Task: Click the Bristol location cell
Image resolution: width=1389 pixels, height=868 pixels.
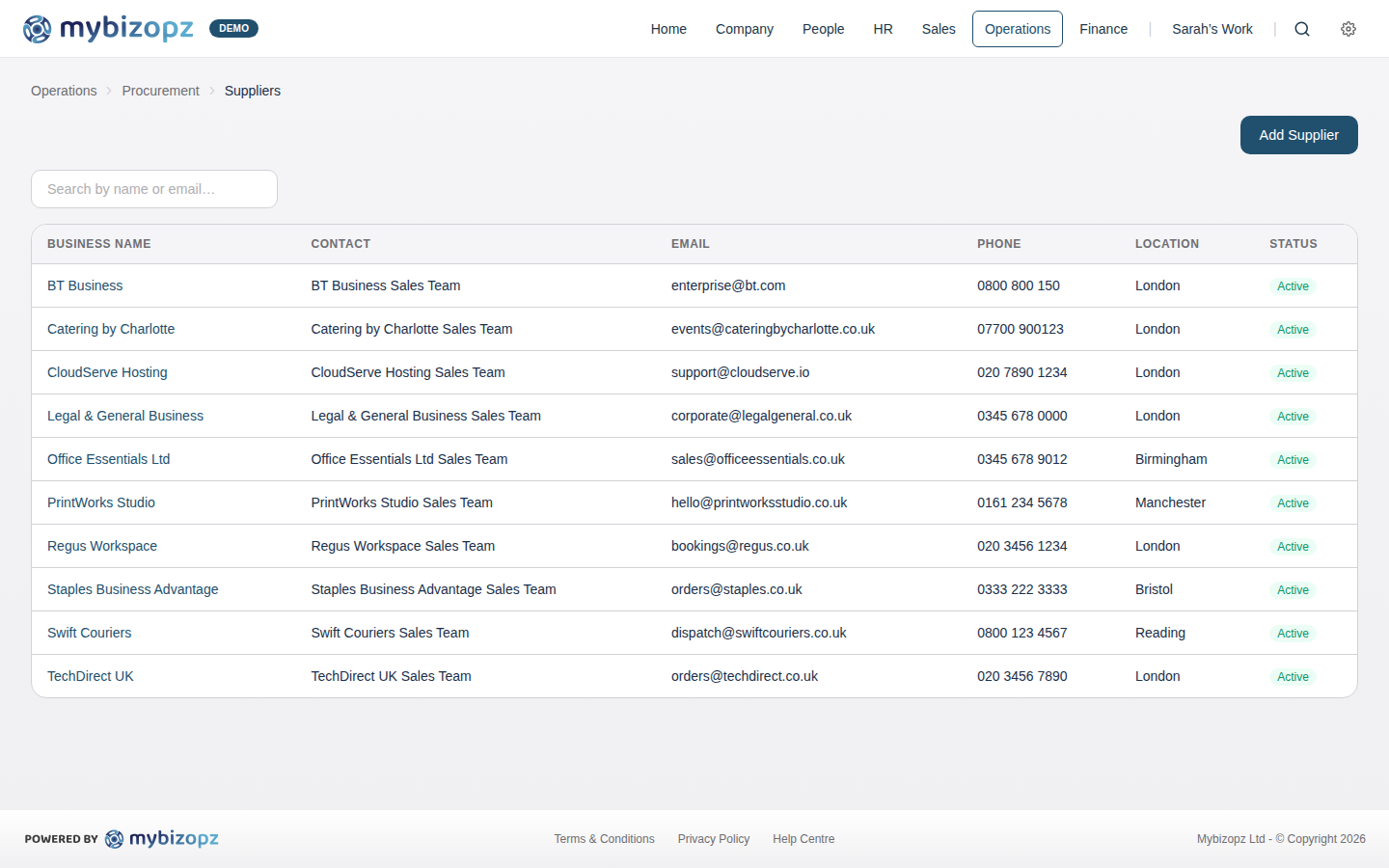Action: (x=1154, y=589)
